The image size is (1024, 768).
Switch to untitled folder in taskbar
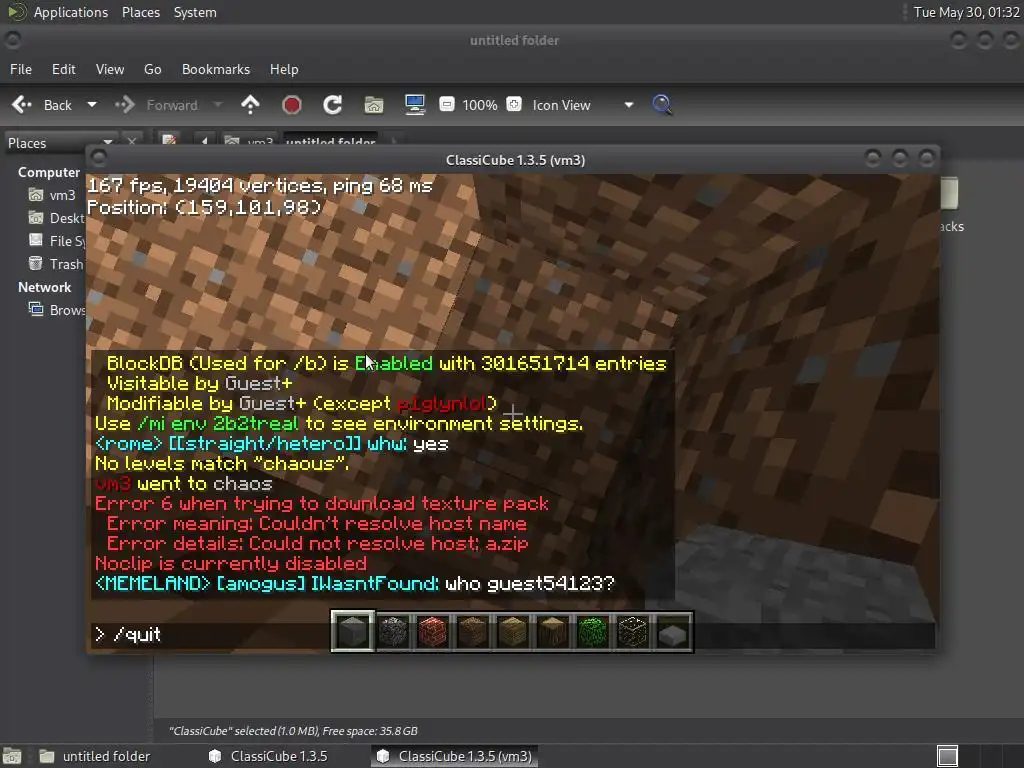click(x=96, y=756)
